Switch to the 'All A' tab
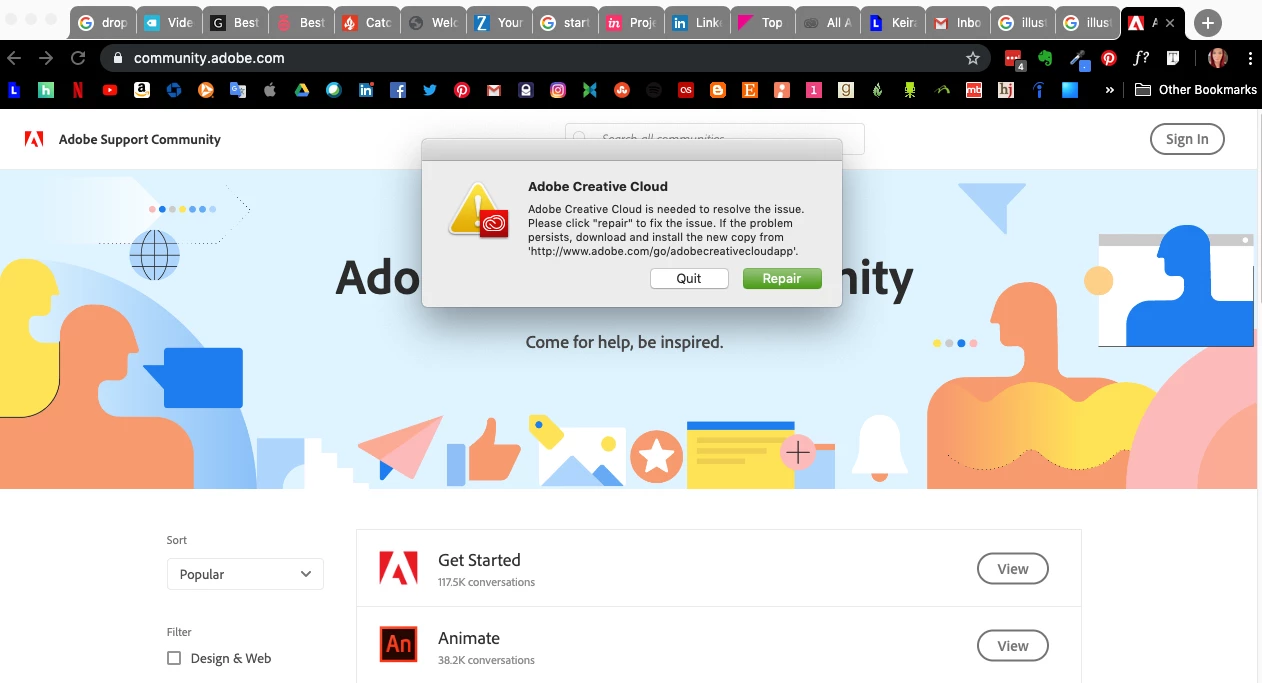The width and height of the screenshot is (1262, 683). pos(828,22)
